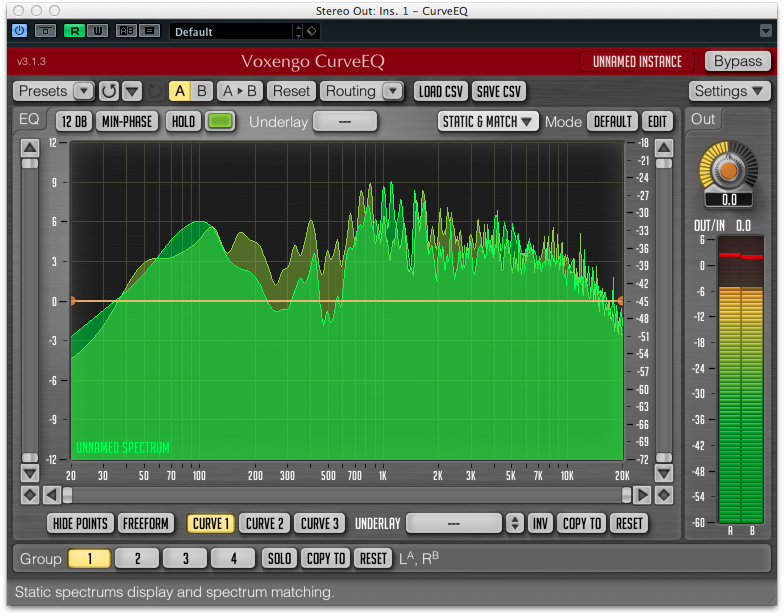Expand the Presets dropdown arrow
The height and width of the screenshot is (616, 784).
[84, 92]
